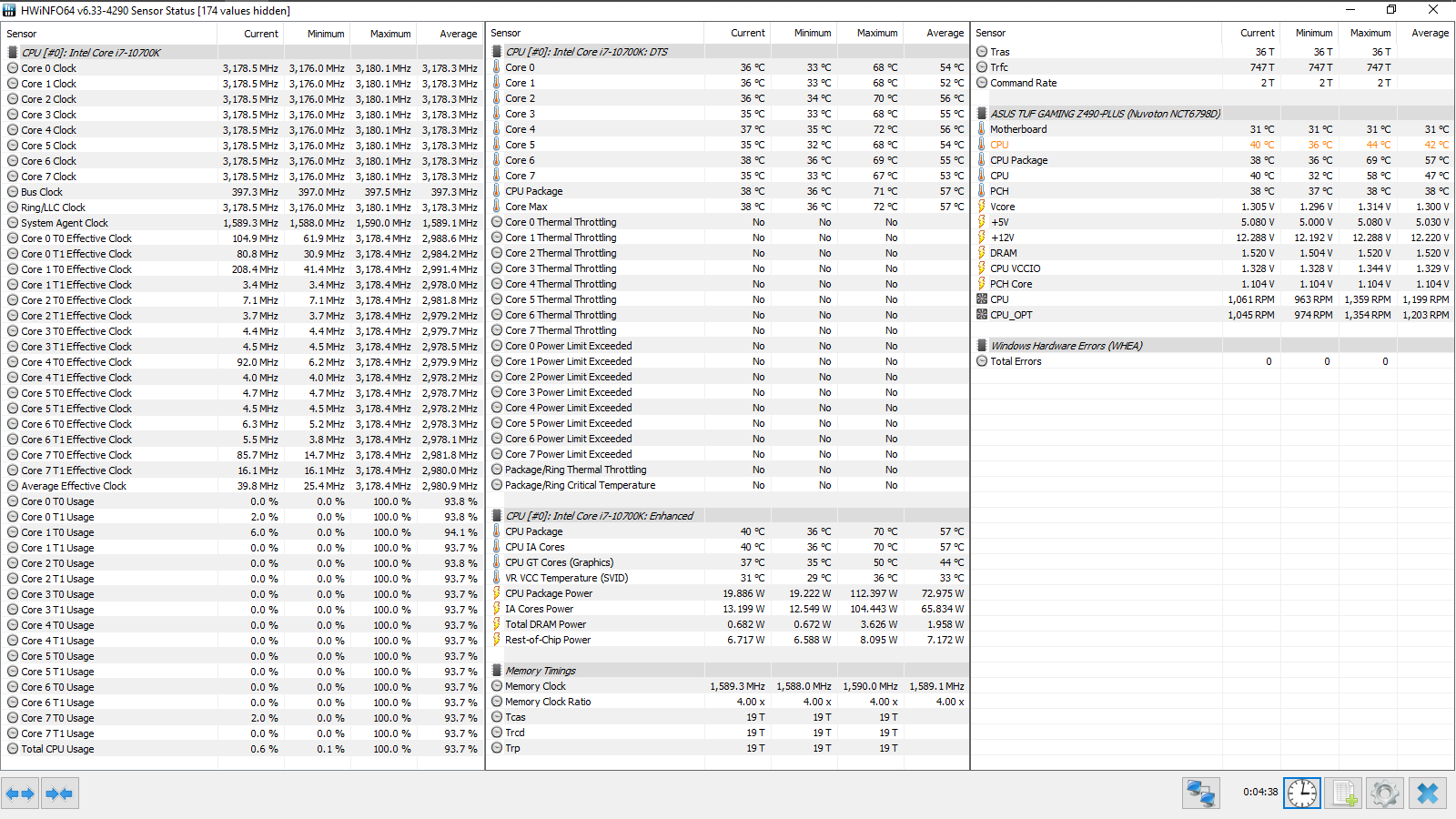Click the Windows Hardware Errors (WHEA) chip icon

coord(982,346)
